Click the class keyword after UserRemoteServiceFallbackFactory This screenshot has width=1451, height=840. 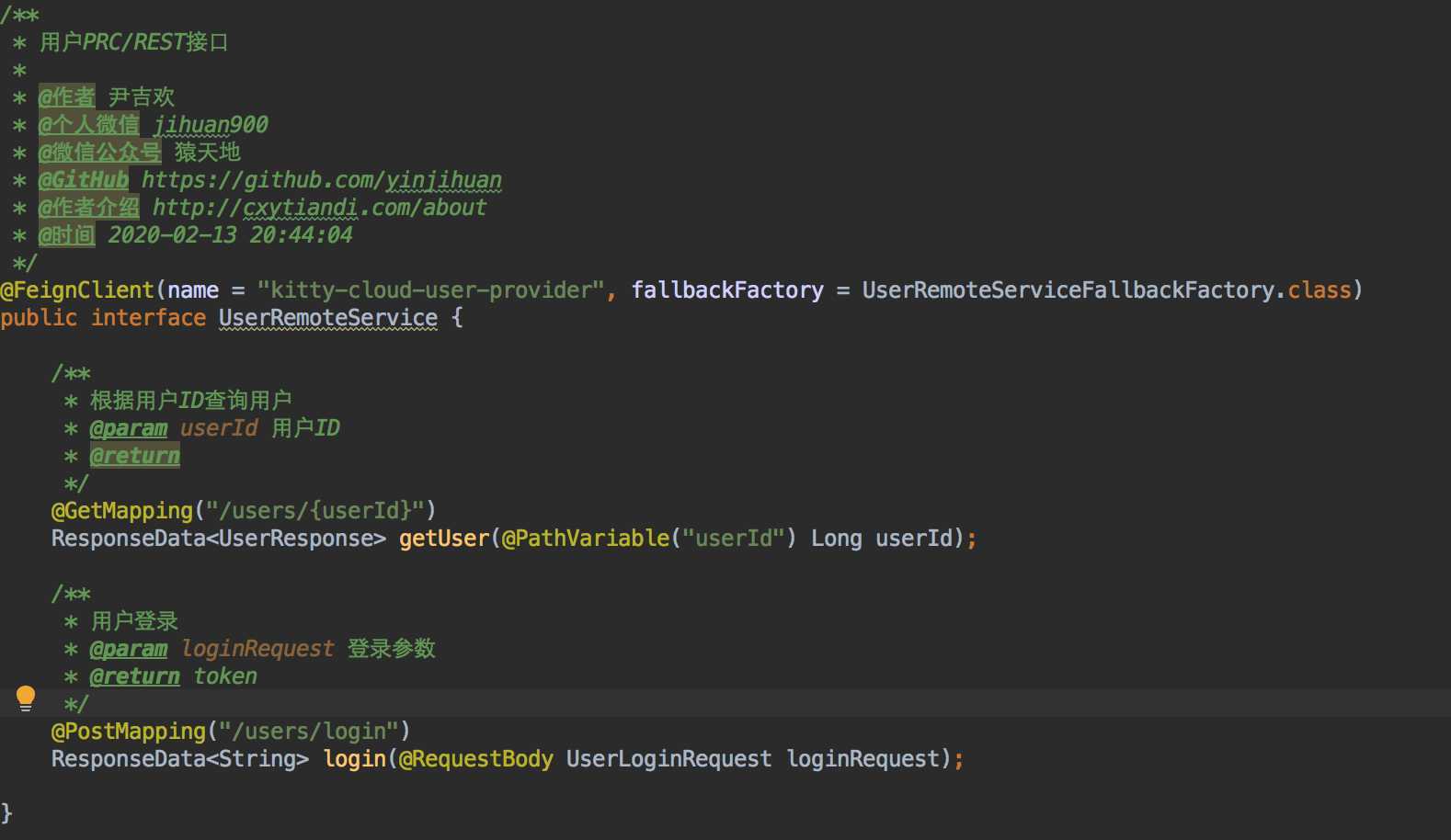click(x=1320, y=290)
